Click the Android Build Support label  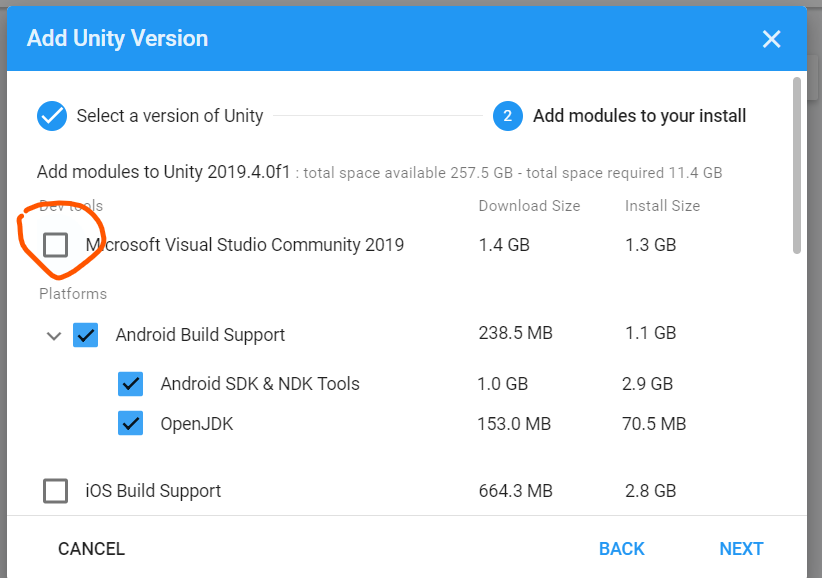pyautogui.click(x=200, y=335)
